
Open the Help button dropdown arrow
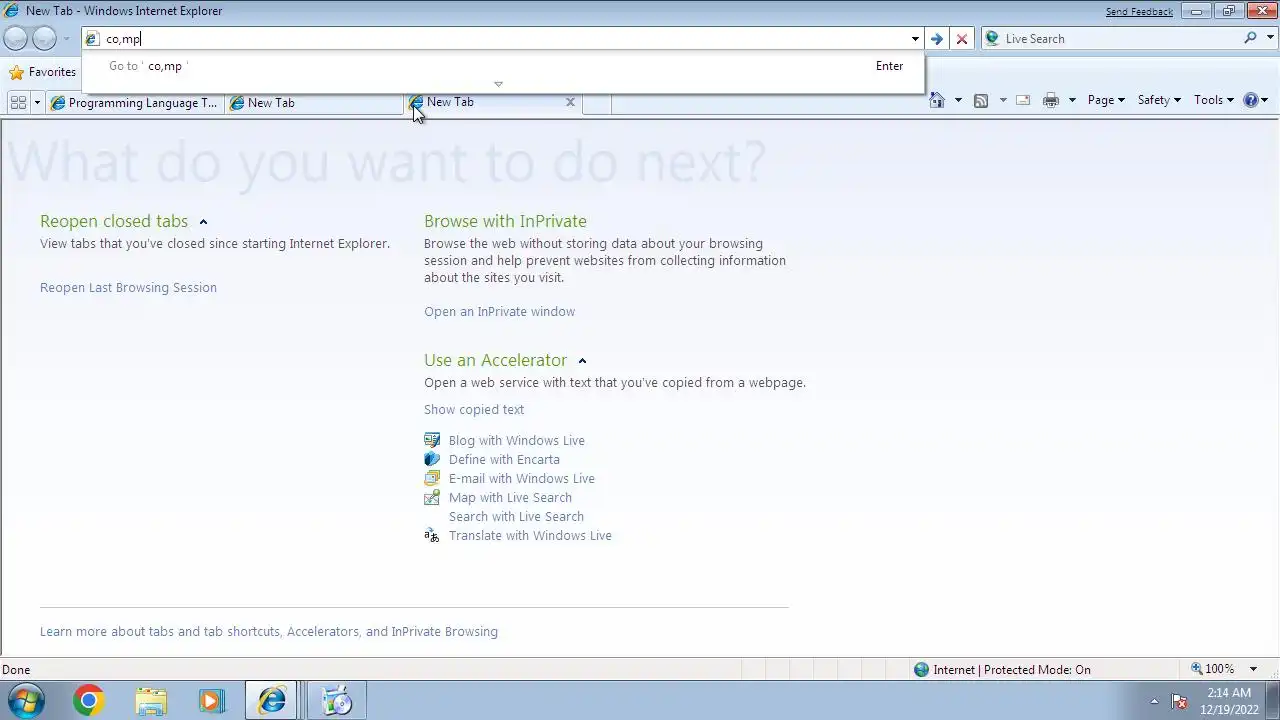coord(1265,100)
